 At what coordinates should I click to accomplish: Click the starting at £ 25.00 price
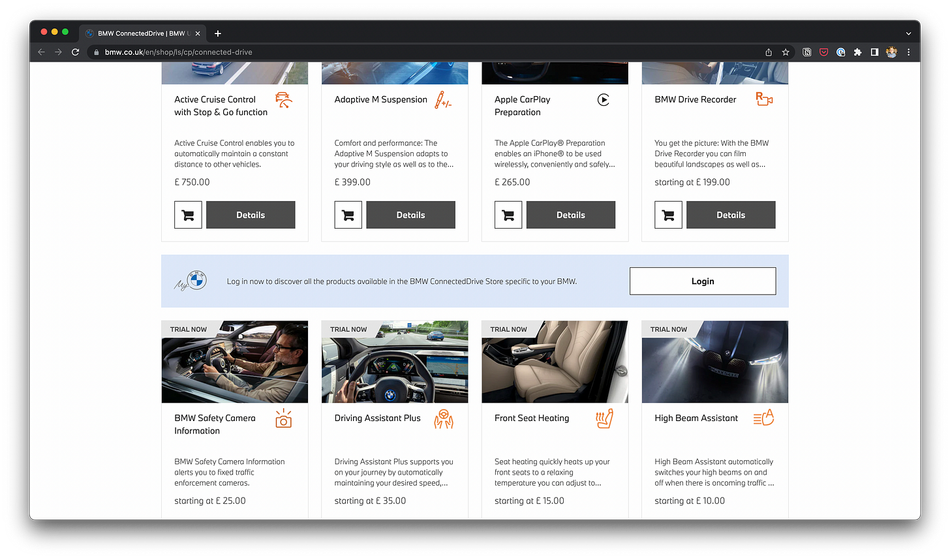pos(210,501)
